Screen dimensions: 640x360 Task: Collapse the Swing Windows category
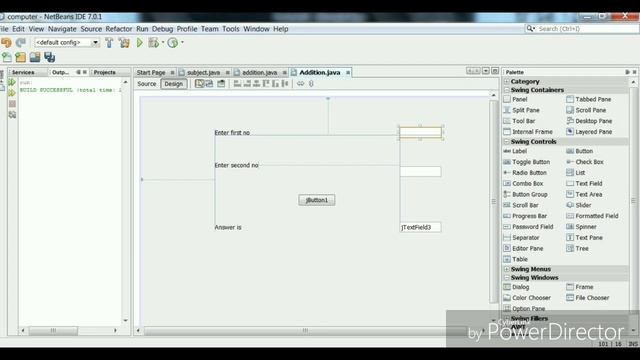[x=507, y=278]
